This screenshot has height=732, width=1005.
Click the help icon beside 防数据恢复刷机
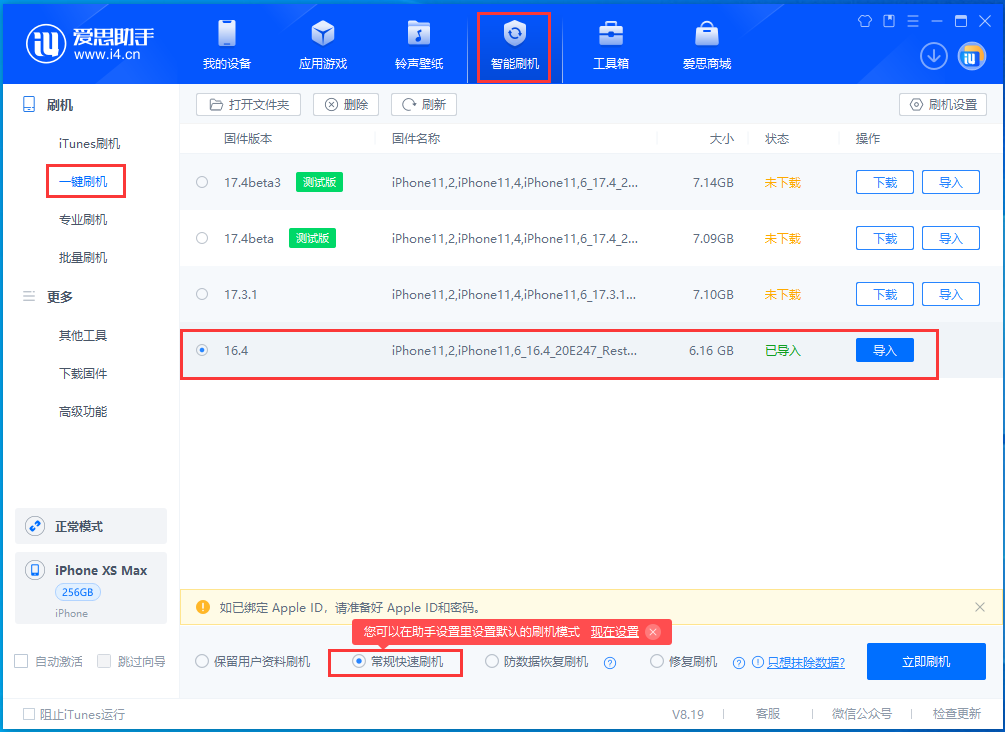point(609,662)
